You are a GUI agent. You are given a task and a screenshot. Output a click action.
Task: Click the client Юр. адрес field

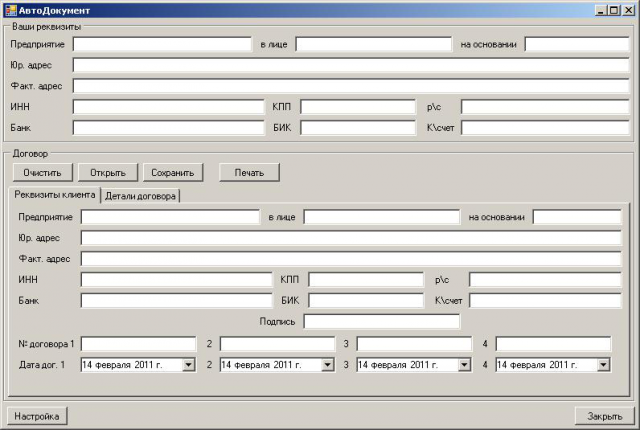(351, 238)
